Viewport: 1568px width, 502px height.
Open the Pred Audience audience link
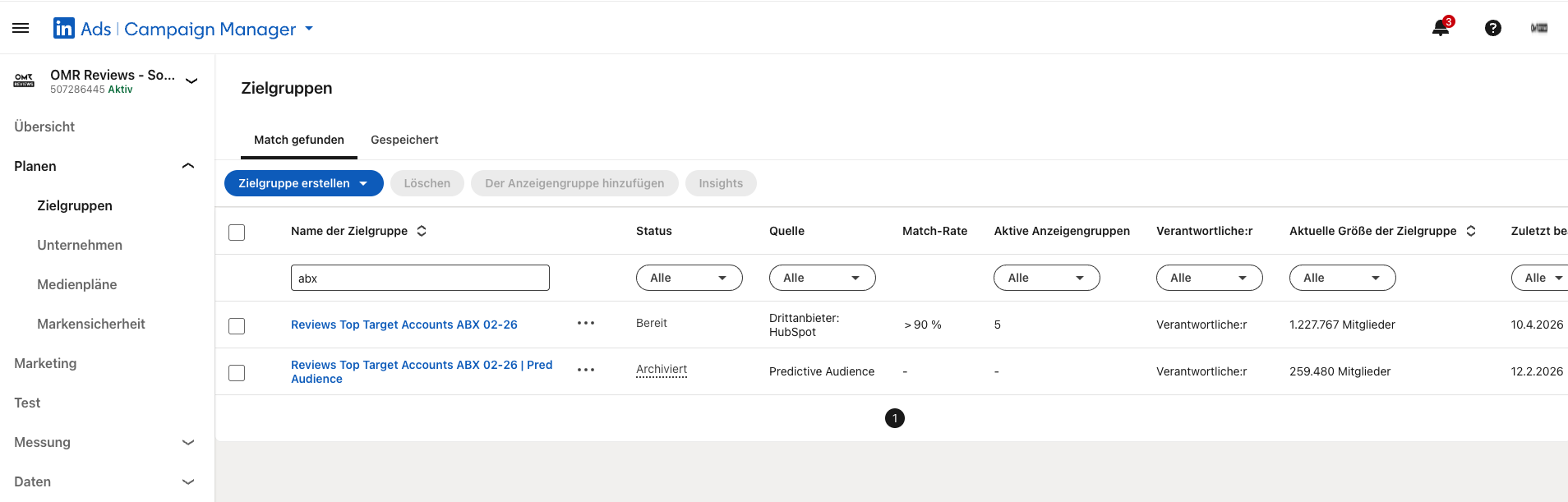click(x=422, y=371)
